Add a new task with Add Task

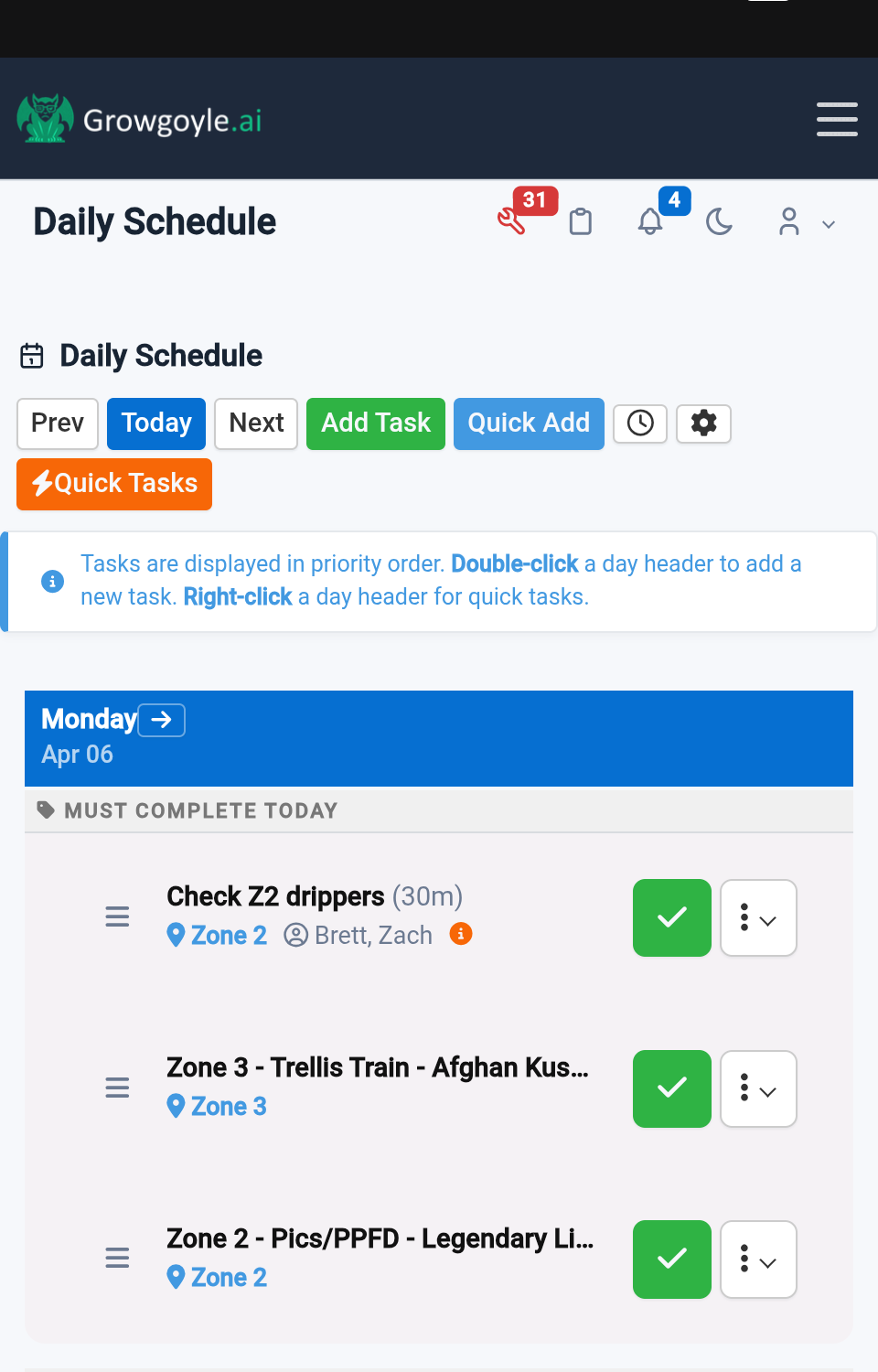click(375, 423)
